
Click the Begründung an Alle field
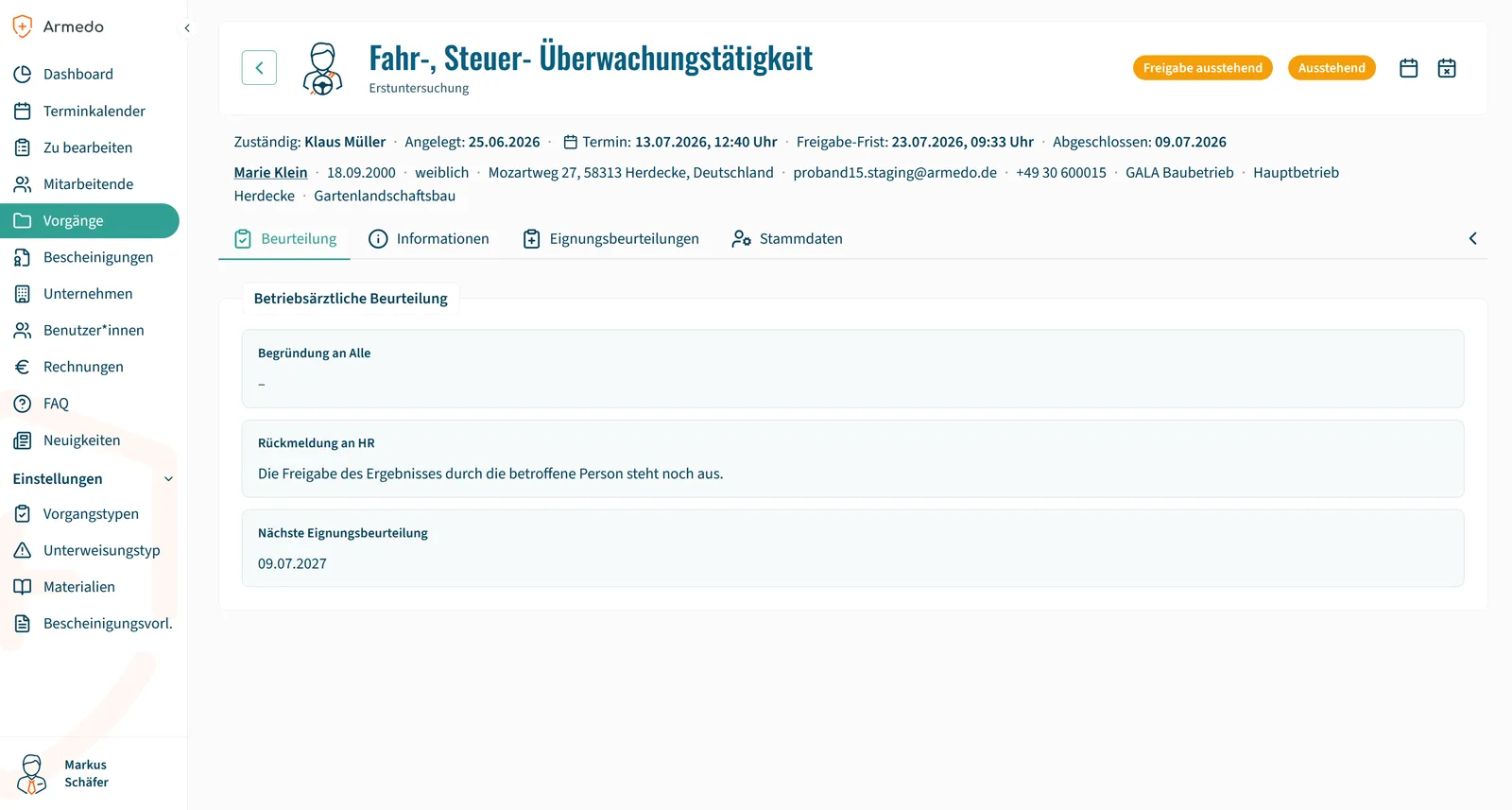click(x=852, y=369)
